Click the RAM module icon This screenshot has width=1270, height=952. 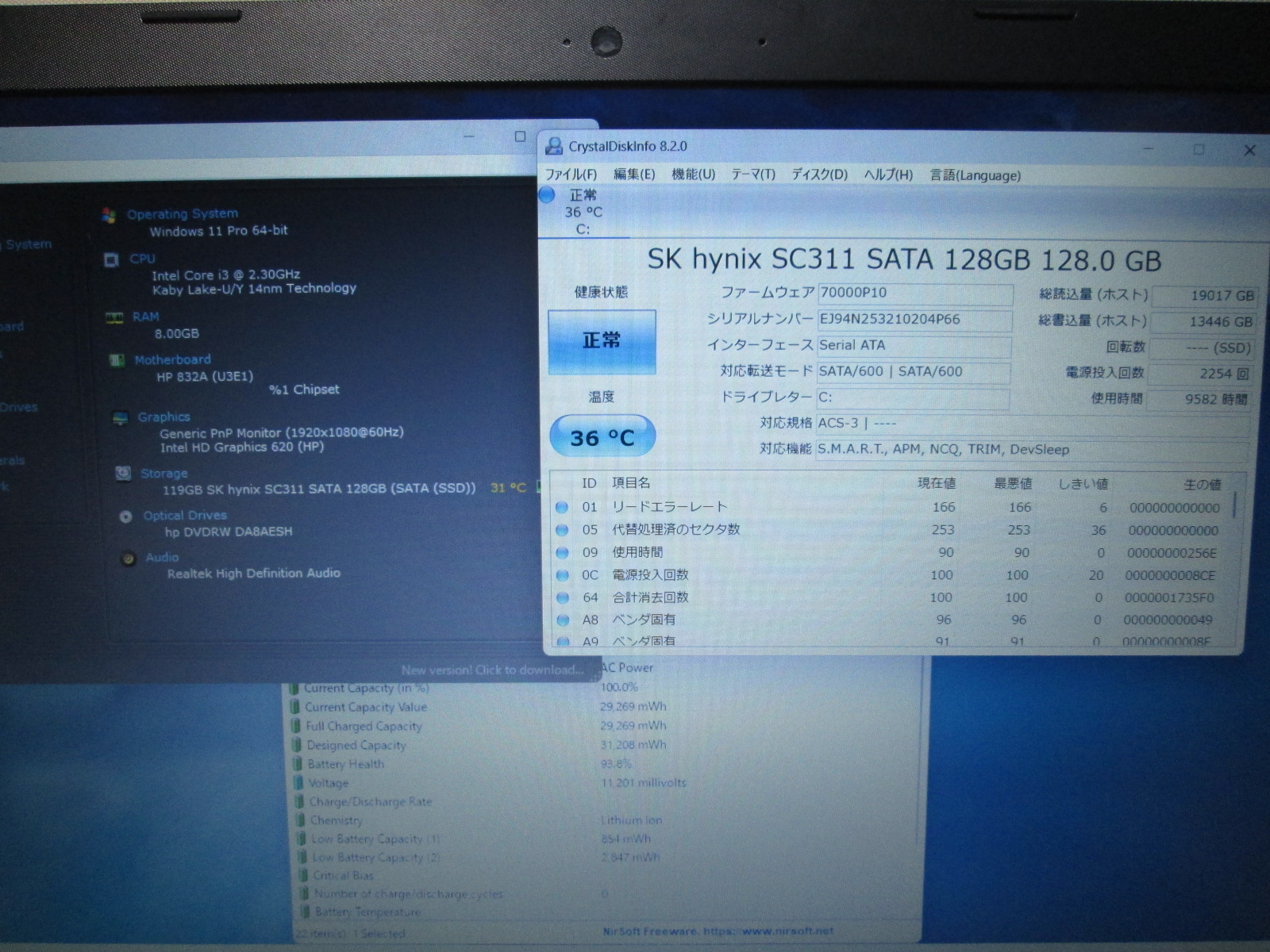click(x=114, y=317)
